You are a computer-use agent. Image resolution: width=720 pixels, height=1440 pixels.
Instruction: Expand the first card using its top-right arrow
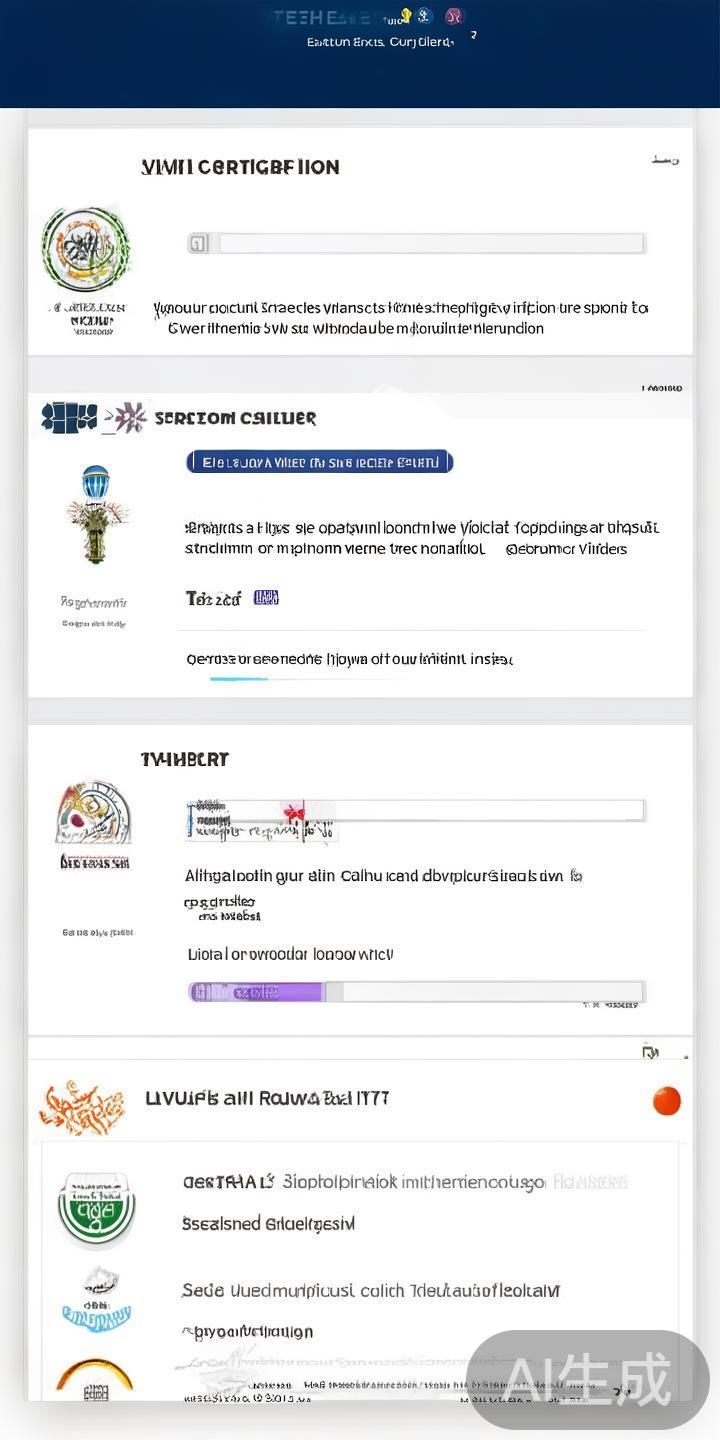[665, 160]
